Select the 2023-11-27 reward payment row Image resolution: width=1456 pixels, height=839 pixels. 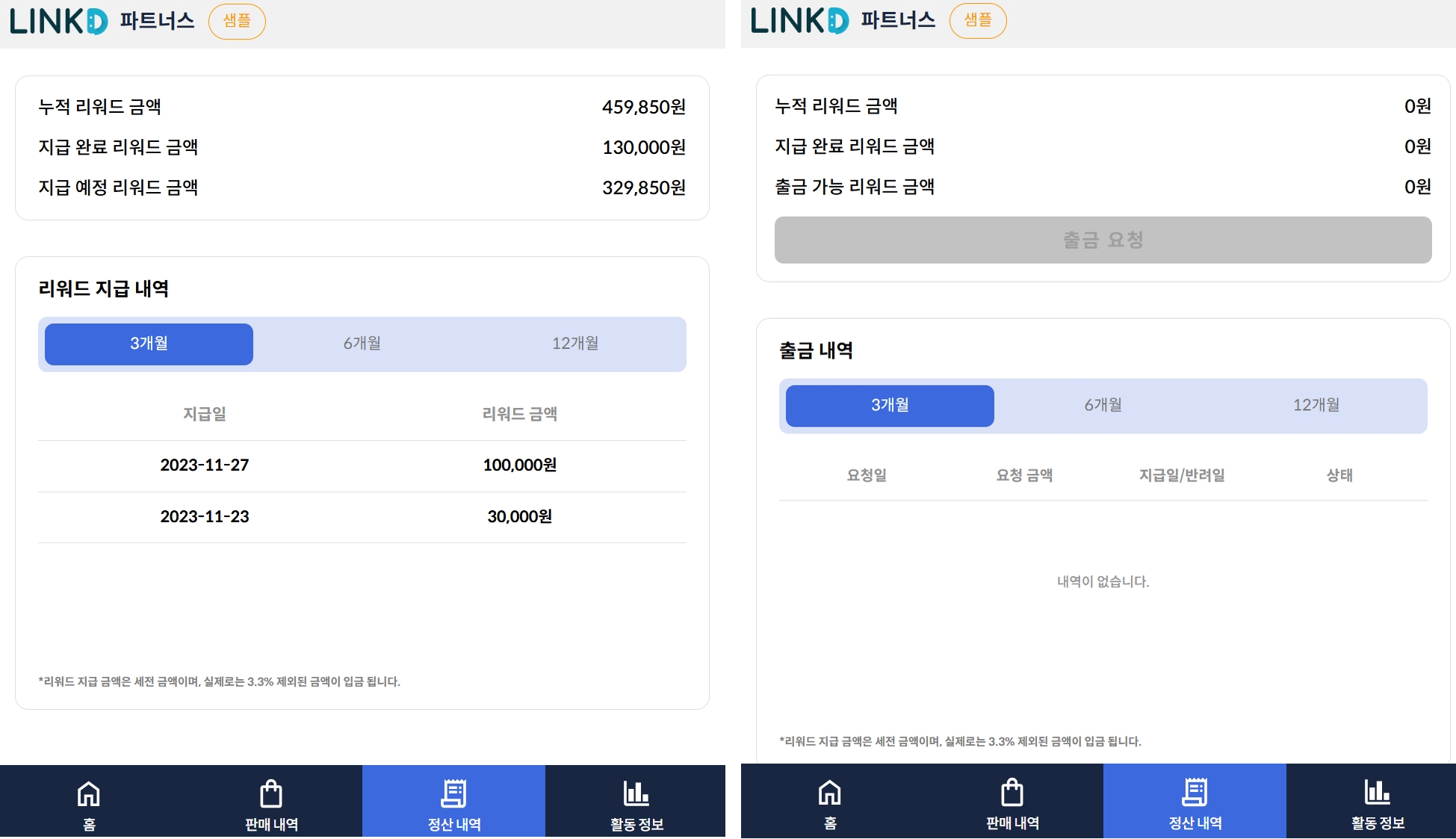pos(362,465)
